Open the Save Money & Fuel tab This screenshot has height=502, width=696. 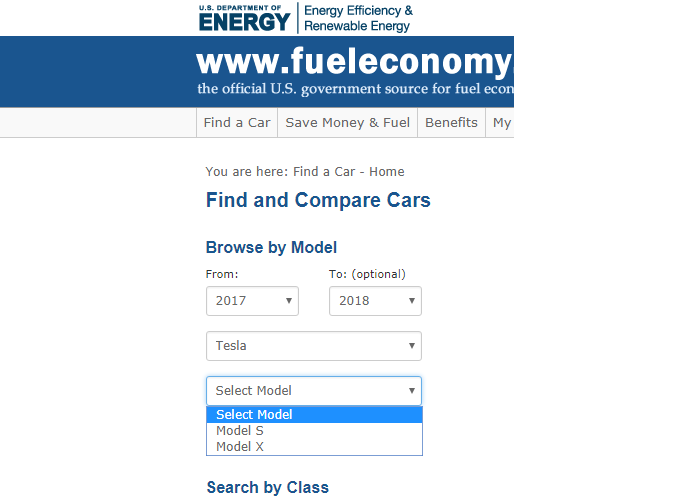tap(348, 123)
